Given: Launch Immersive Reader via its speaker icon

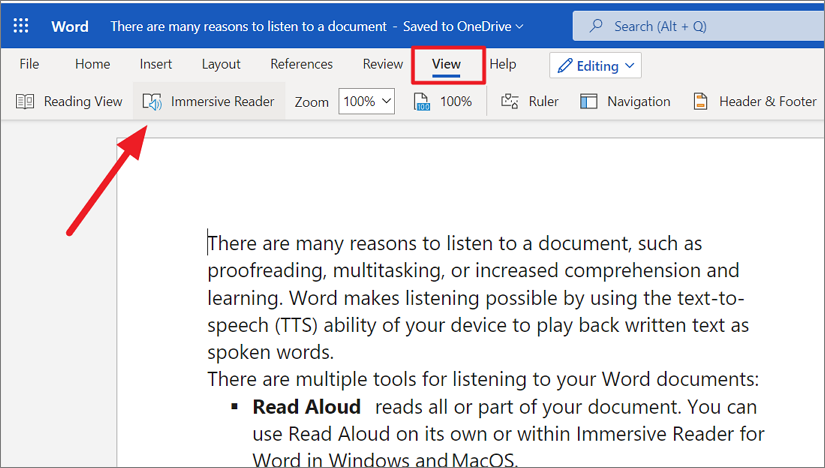Looking at the screenshot, I should 152,101.
